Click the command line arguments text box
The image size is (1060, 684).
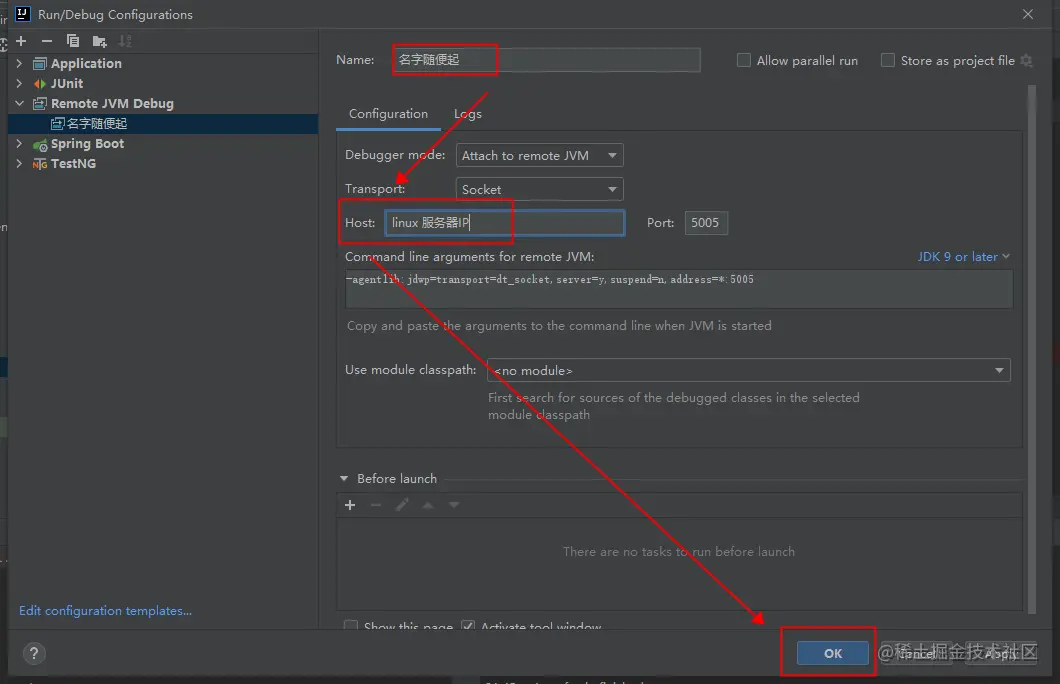[679, 289]
